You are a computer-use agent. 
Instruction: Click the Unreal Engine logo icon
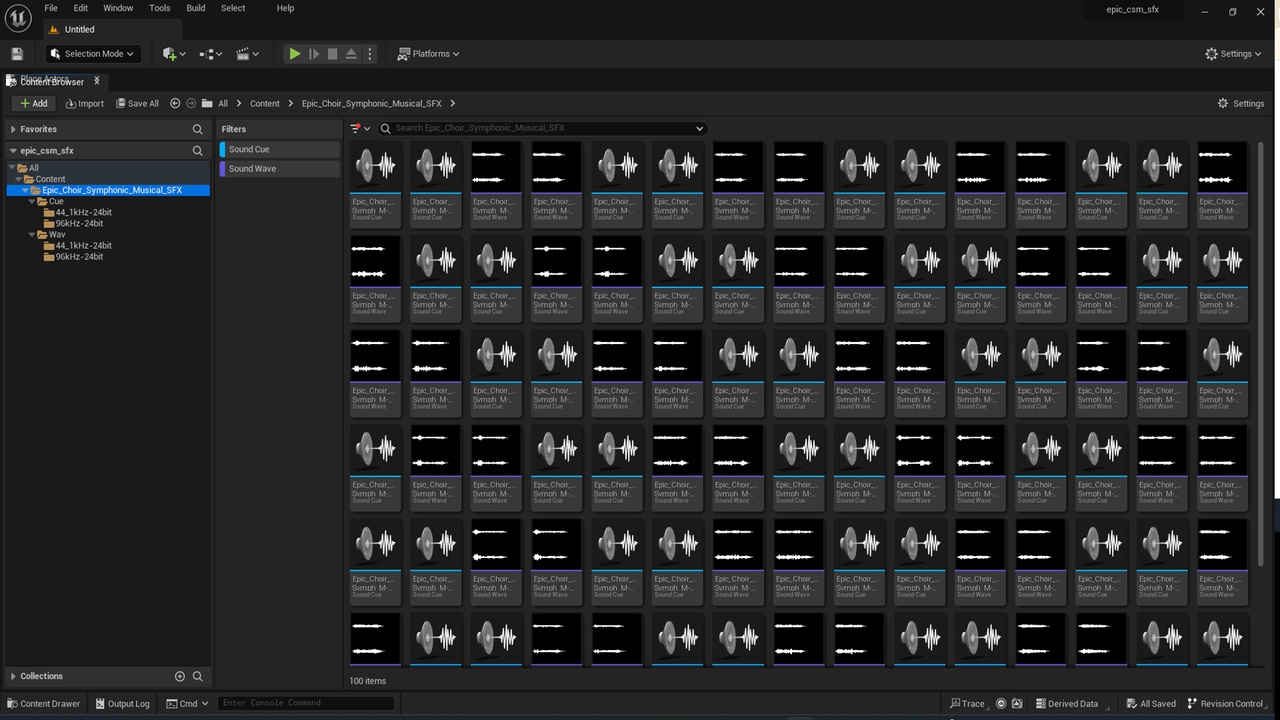point(18,18)
